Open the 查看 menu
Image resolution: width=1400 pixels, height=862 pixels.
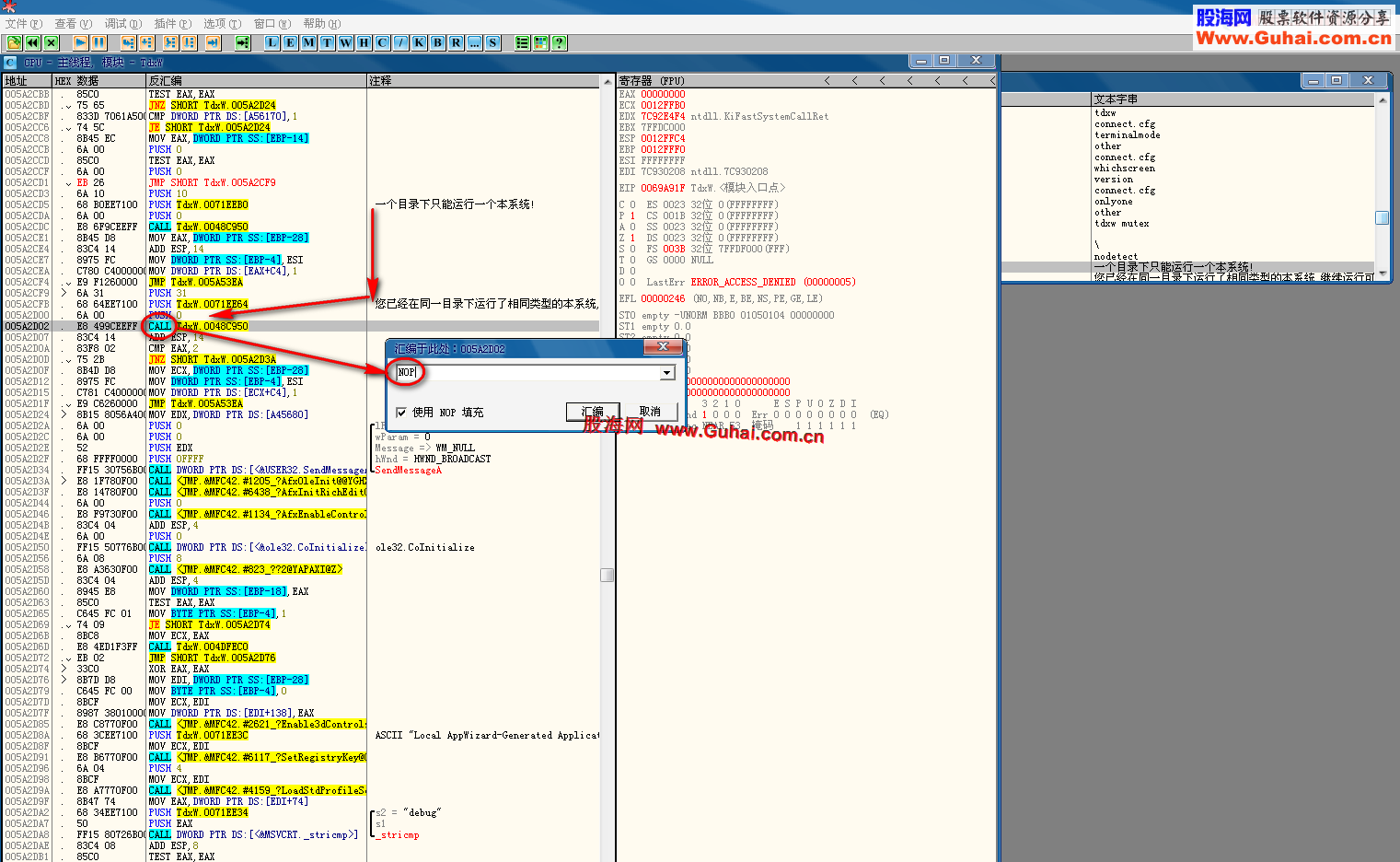tap(73, 24)
